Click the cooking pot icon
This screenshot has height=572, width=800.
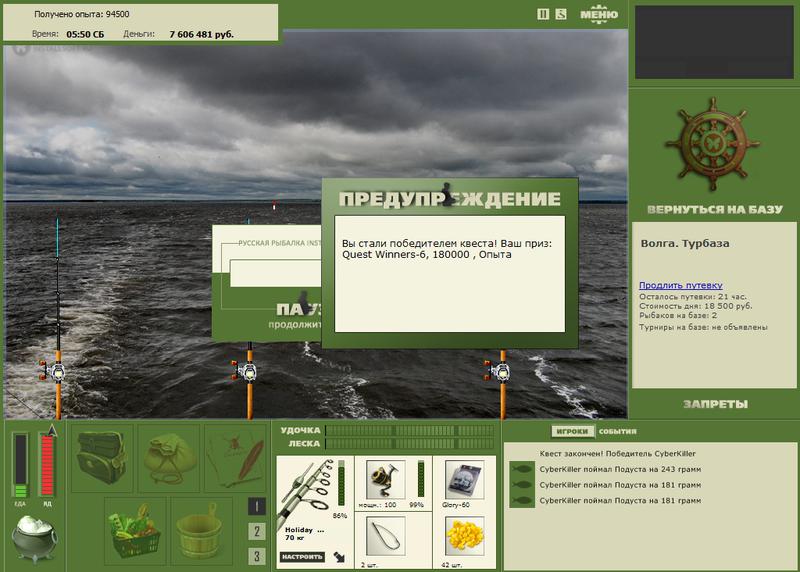[x=34, y=538]
